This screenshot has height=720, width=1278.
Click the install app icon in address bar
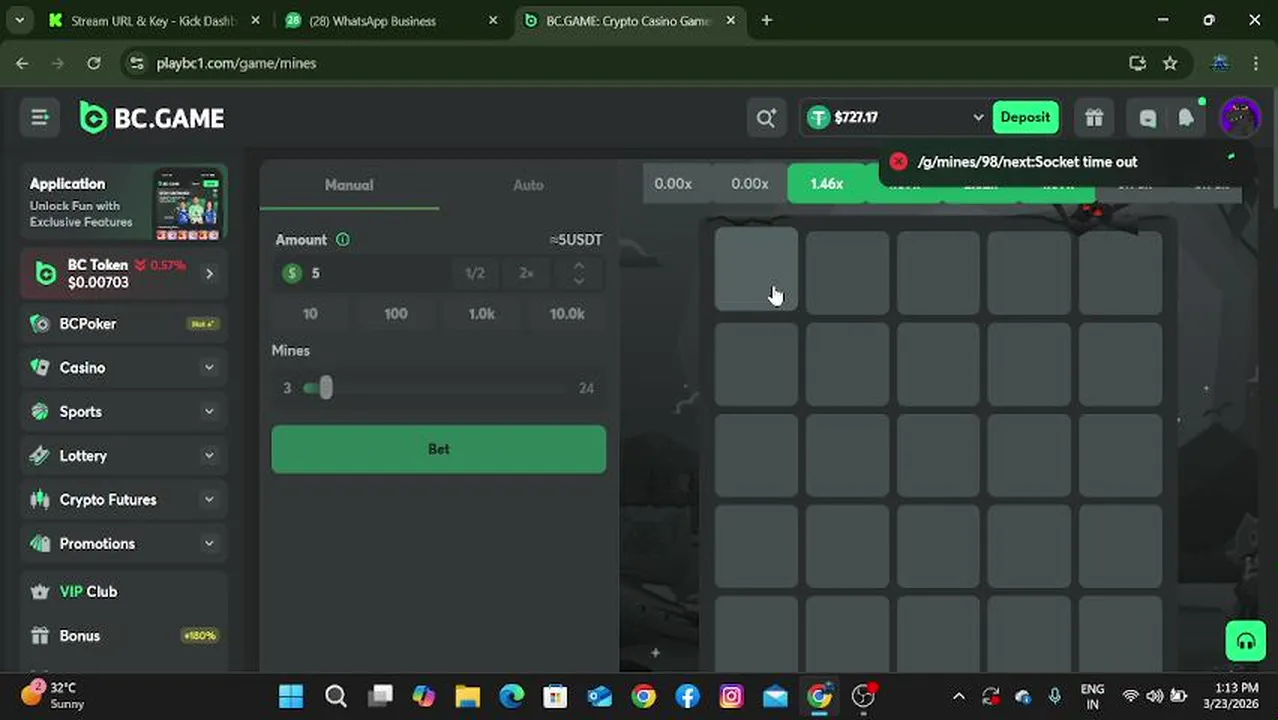(1137, 63)
